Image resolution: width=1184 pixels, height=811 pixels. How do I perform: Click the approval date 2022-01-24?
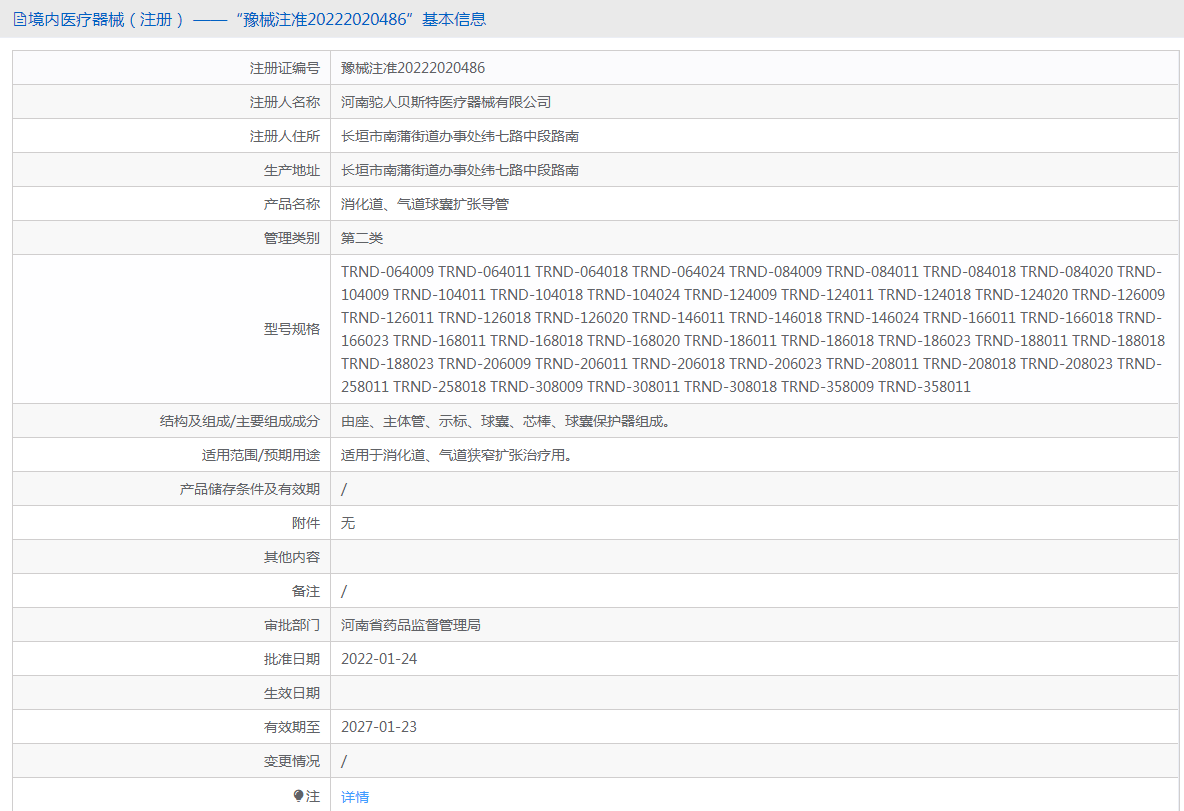379,659
